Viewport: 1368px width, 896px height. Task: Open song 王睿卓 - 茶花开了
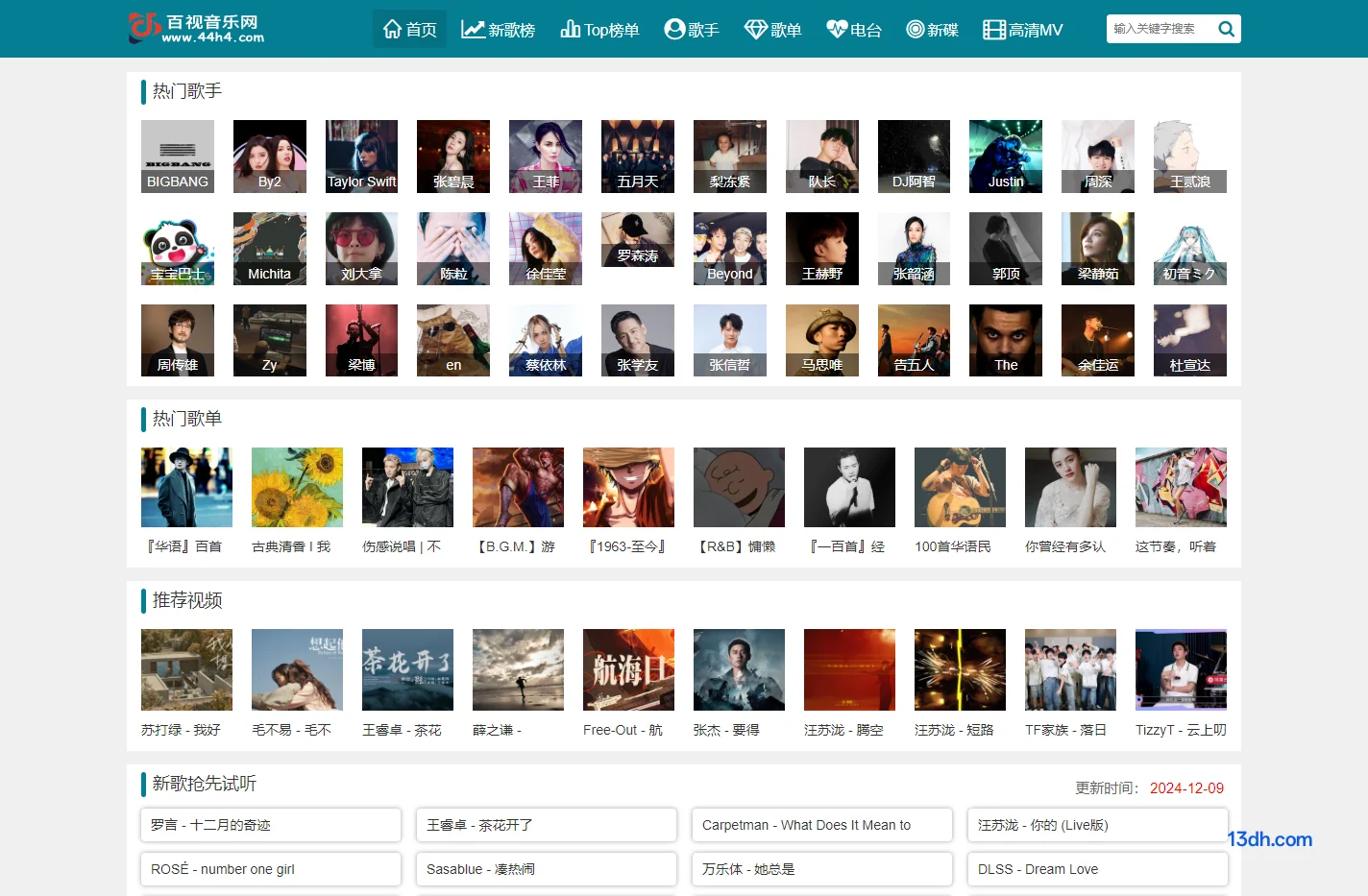click(547, 825)
